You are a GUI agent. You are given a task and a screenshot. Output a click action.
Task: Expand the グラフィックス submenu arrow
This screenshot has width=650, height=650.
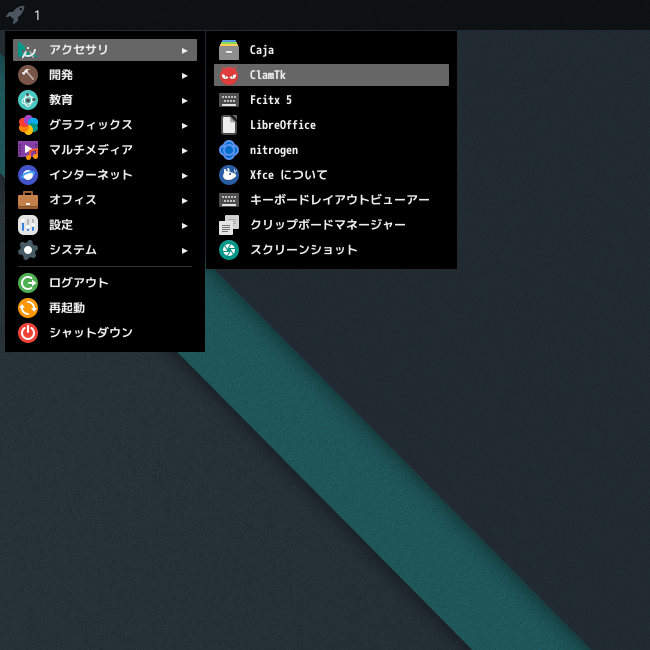(184, 126)
